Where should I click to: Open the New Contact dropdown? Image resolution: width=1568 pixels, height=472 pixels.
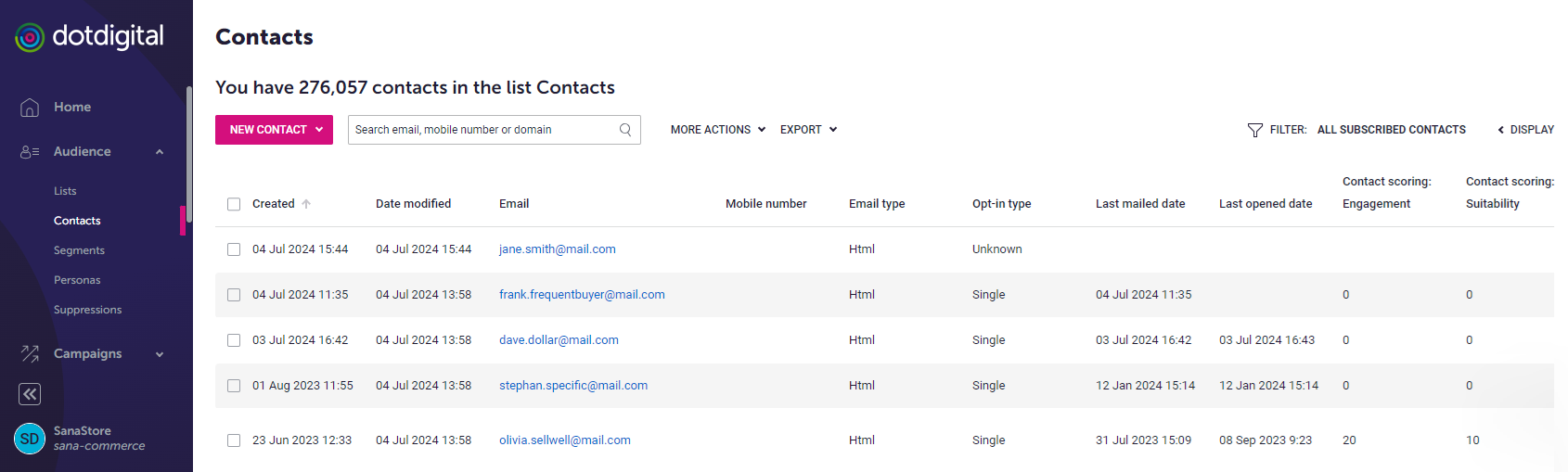point(274,130)
